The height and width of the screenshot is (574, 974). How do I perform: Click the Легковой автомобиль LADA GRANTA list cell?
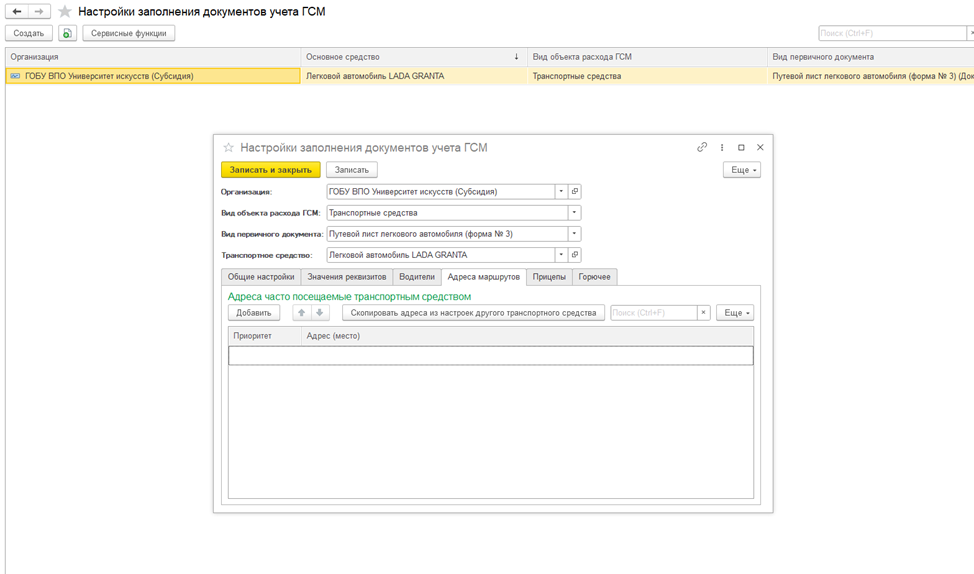pyautogui.click(x=414, y=76)
